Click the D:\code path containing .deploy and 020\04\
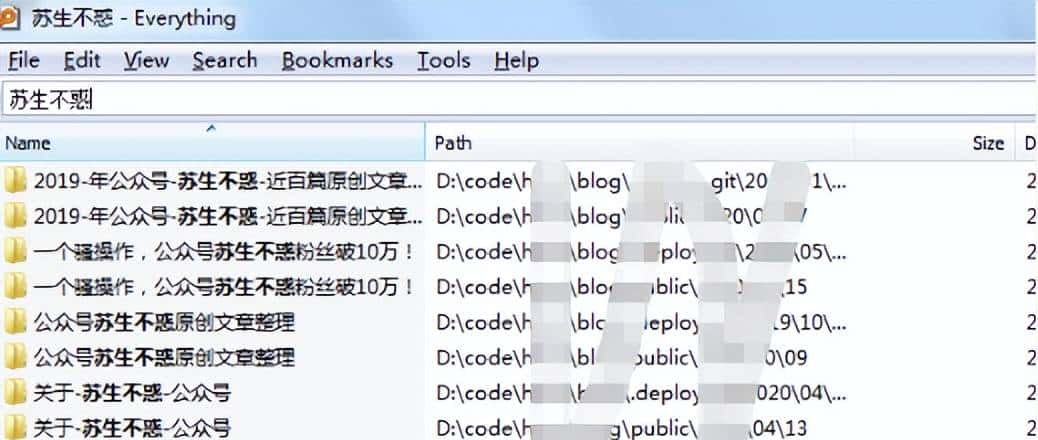 641,393
